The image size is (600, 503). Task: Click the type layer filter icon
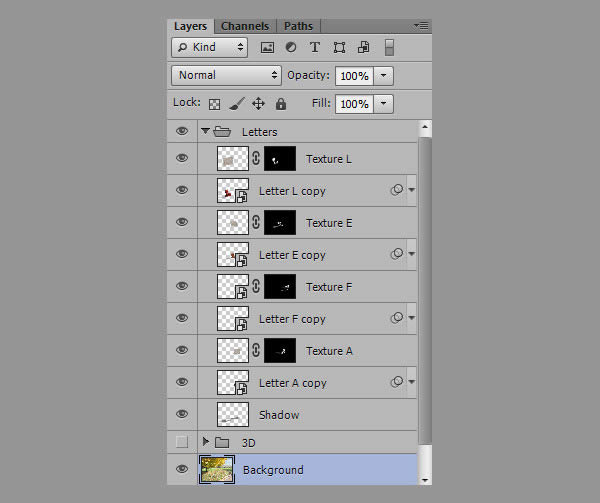coord(315,47)
